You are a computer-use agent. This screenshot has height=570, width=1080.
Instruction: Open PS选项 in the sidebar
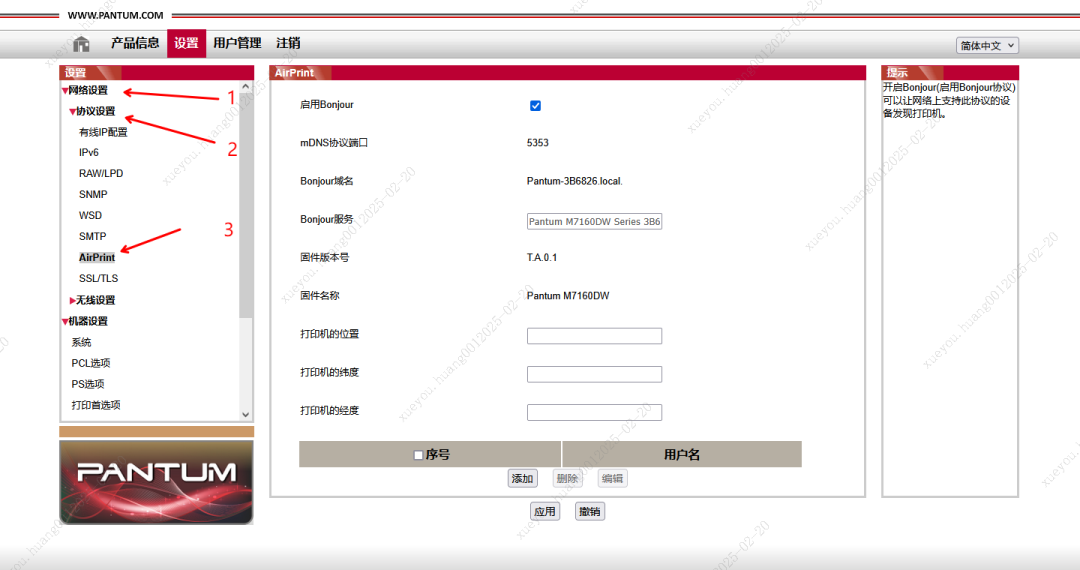pyautogui.click(x=88, y=384)
